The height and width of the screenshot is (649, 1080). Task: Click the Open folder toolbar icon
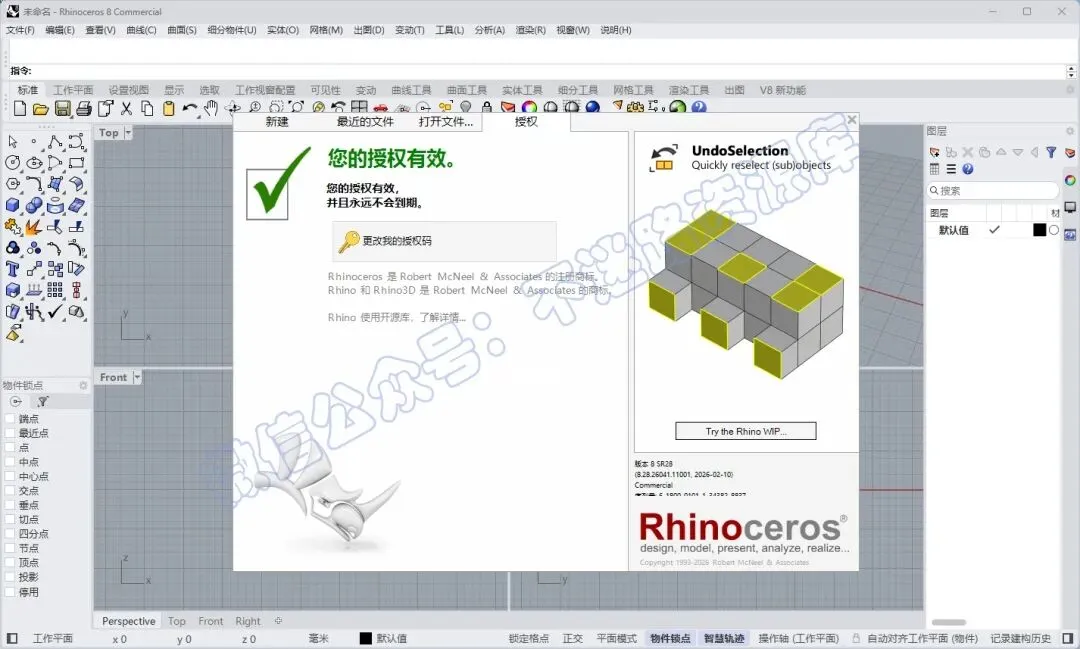pyautogui.click(x=41, y=108)
